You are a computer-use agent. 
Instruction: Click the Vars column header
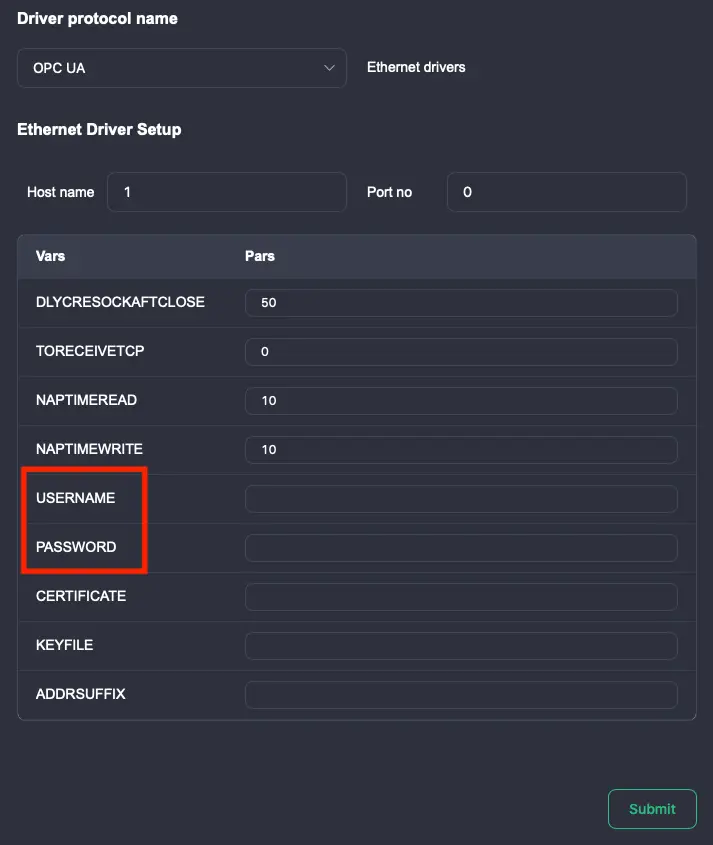[x=50, y=256]
